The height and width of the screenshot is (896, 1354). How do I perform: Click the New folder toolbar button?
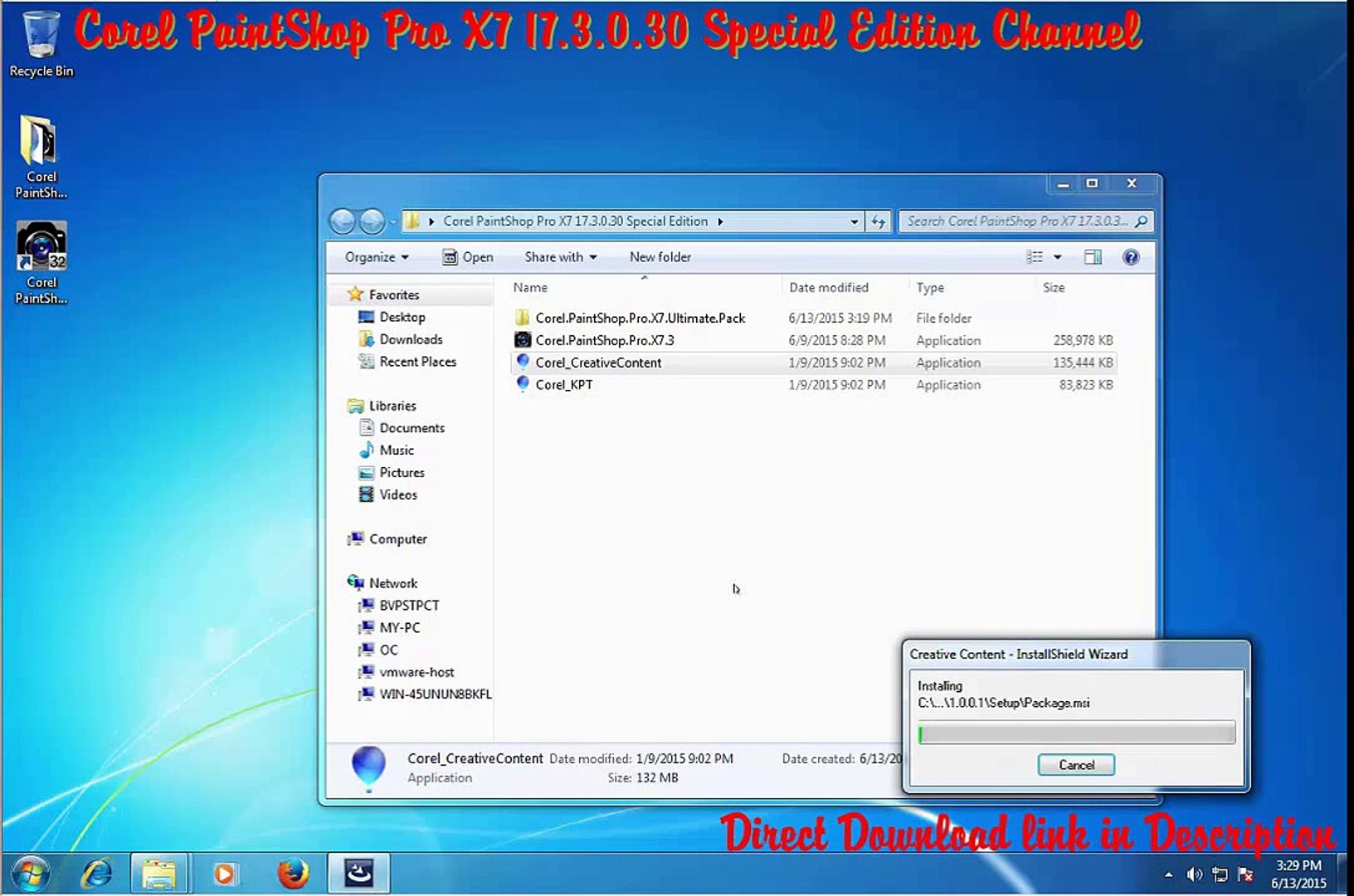click(x=660, y=257)
